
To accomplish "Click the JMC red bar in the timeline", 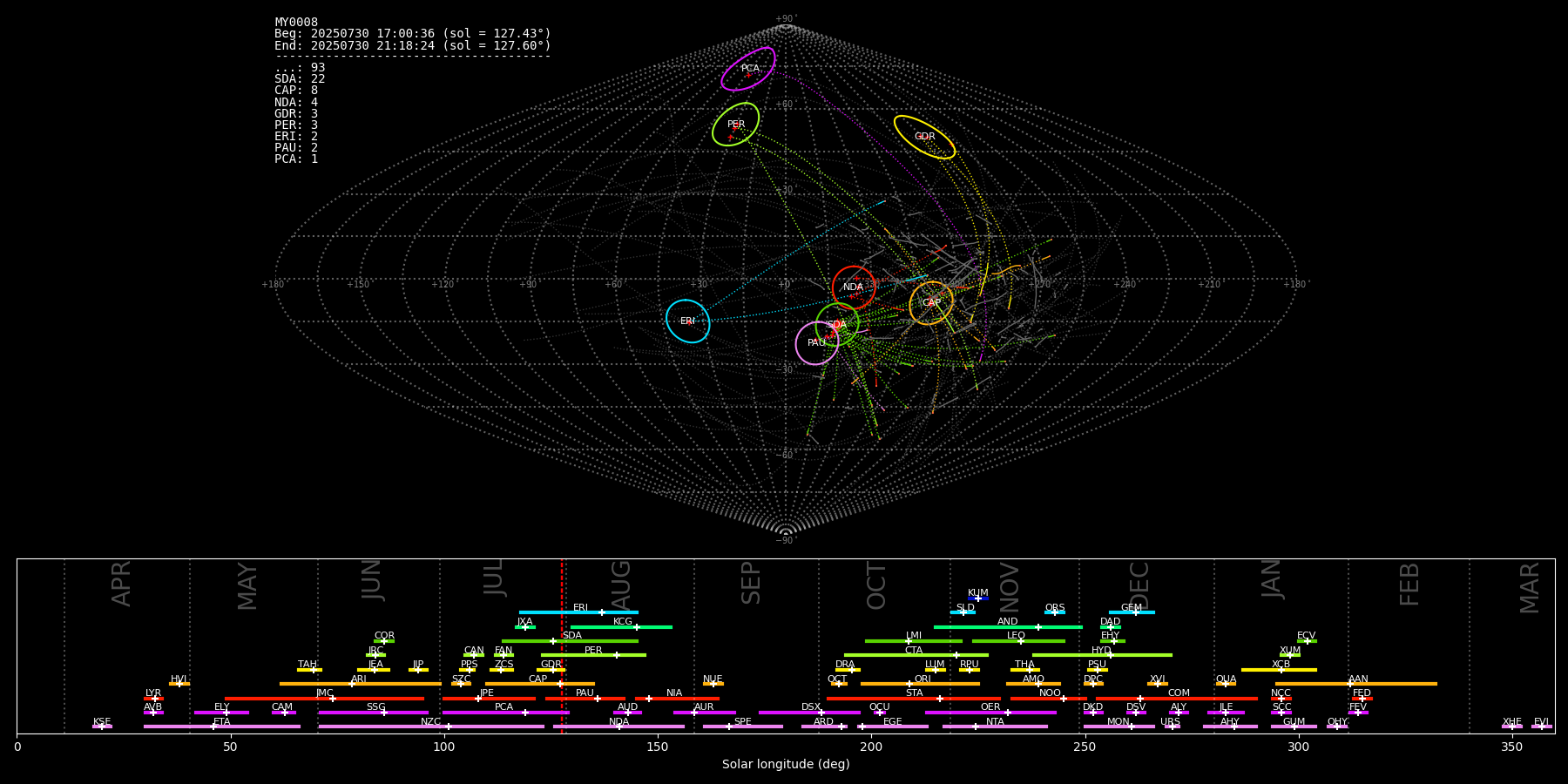I will [x=325, y=699].
